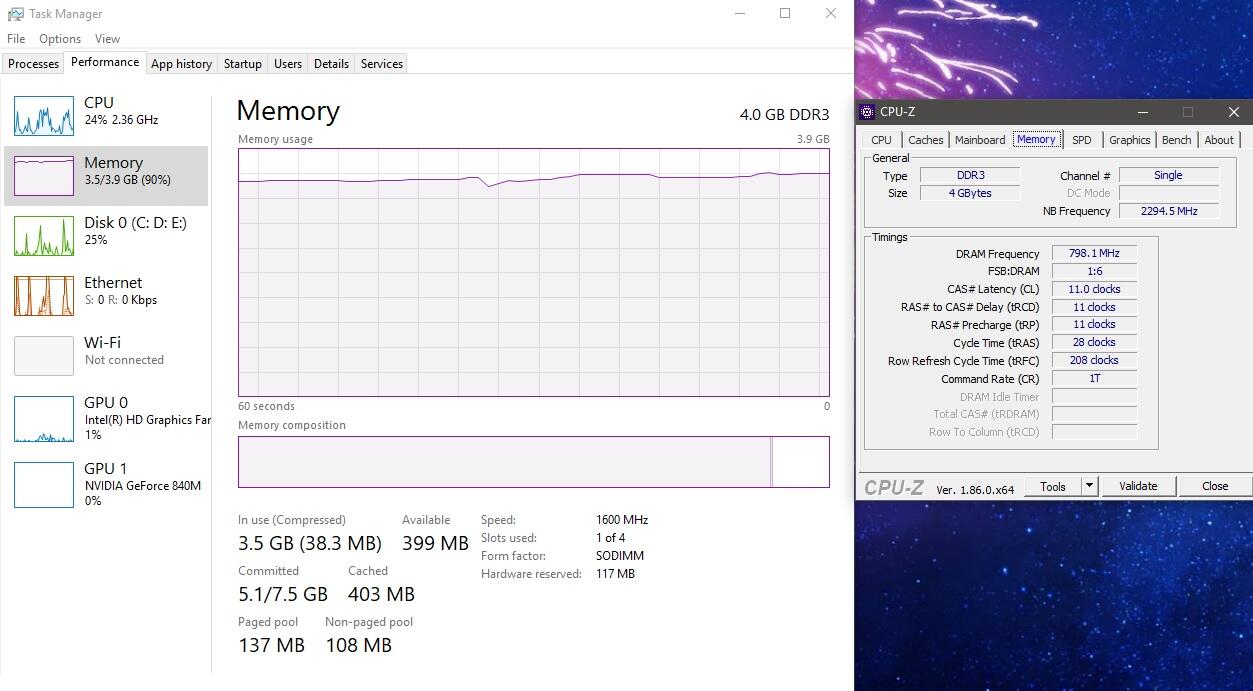This screenshot has height=691, width=1253.
Task: Click the Tools button in CPU-Z
Action: pos(1053,486)
